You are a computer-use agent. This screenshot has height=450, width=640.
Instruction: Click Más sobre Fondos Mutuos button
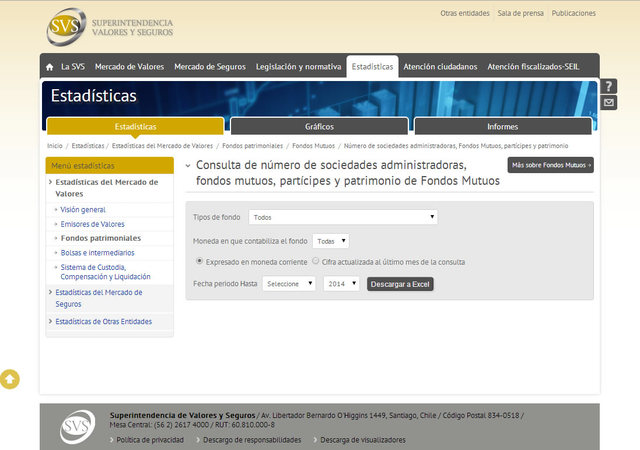551,165
